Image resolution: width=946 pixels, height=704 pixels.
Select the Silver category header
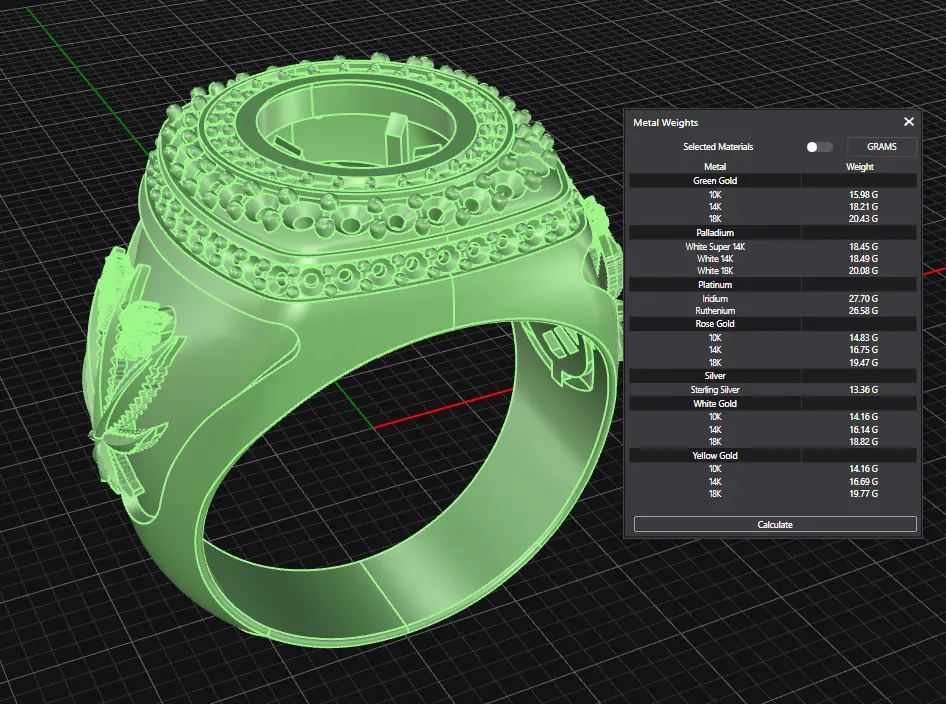pos(715,376)
